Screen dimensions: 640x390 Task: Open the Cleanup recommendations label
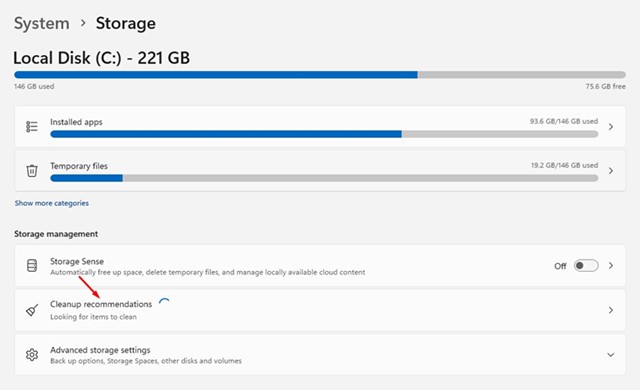[x=101, y=304]
